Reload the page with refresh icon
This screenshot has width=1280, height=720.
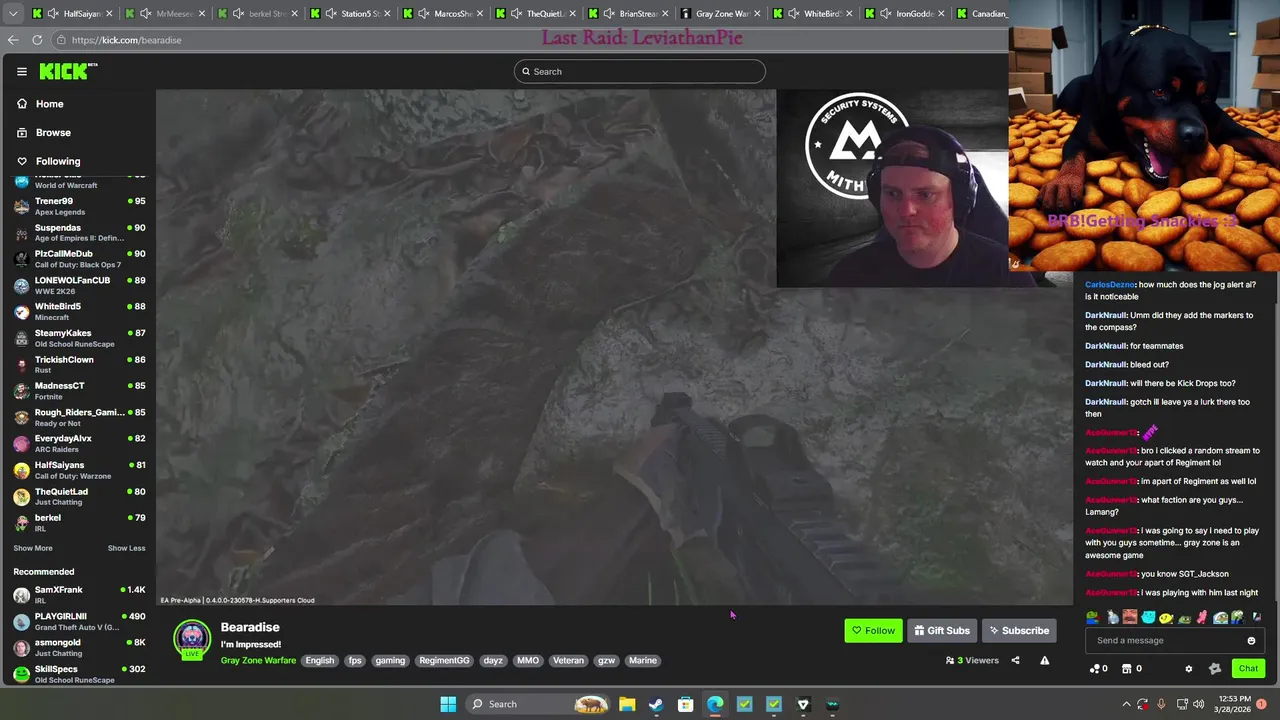click(37, 40)
